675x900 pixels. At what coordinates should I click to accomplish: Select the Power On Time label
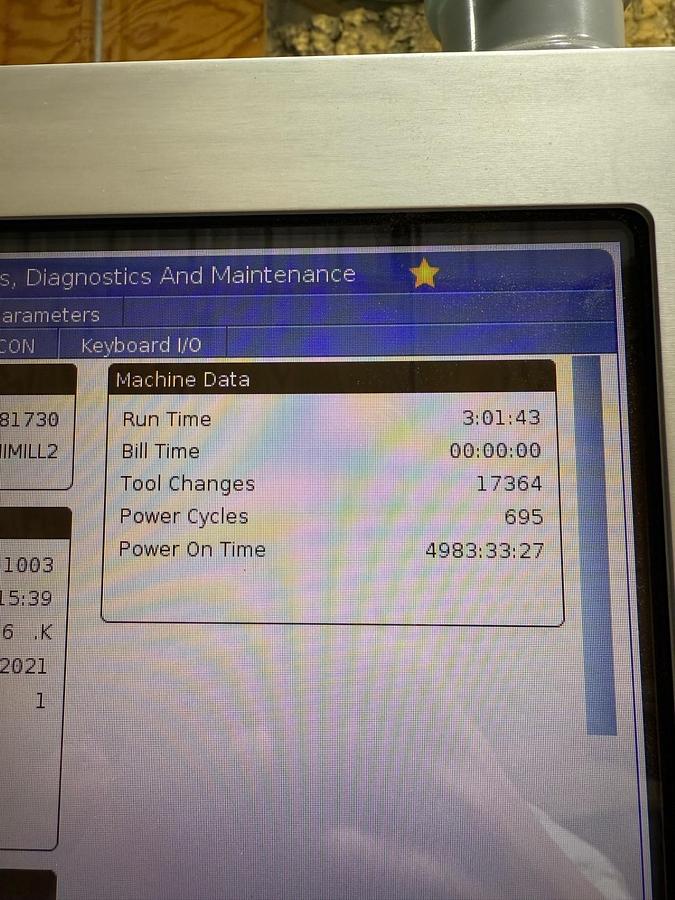(192, 549)
